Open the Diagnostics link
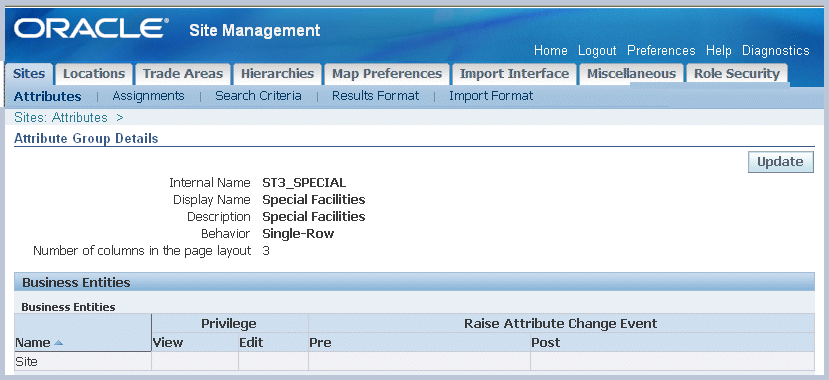The image size is (829, 380). pyautogui.click(x=776, y=51)
